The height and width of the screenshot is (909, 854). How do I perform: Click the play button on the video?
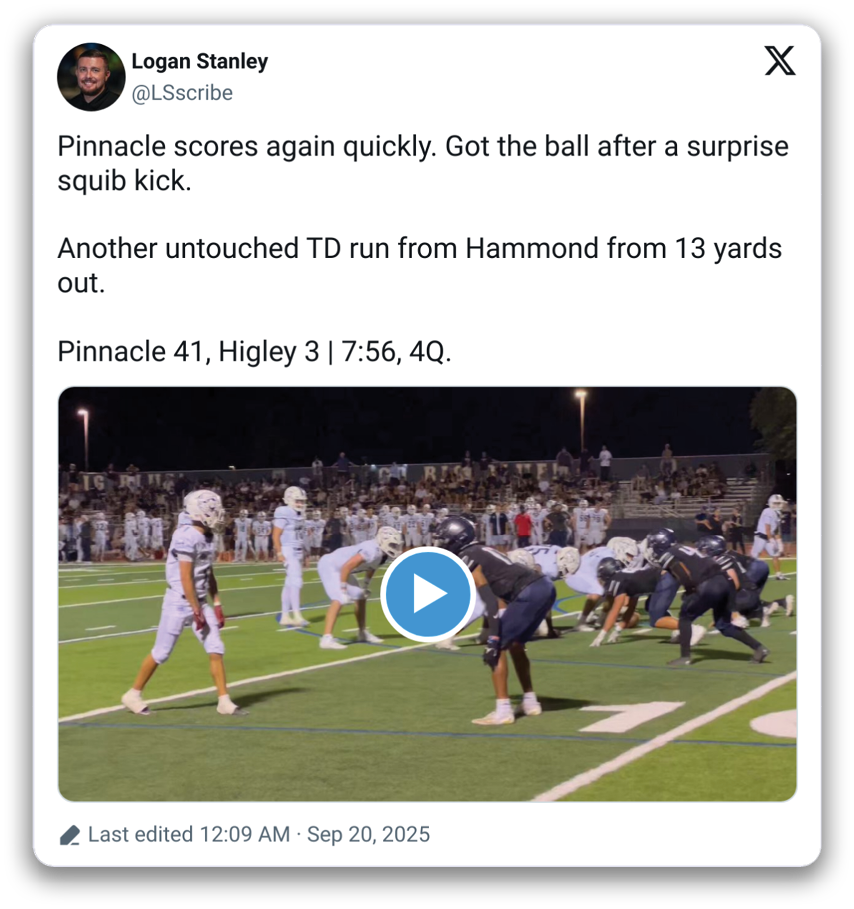(427, 594)
